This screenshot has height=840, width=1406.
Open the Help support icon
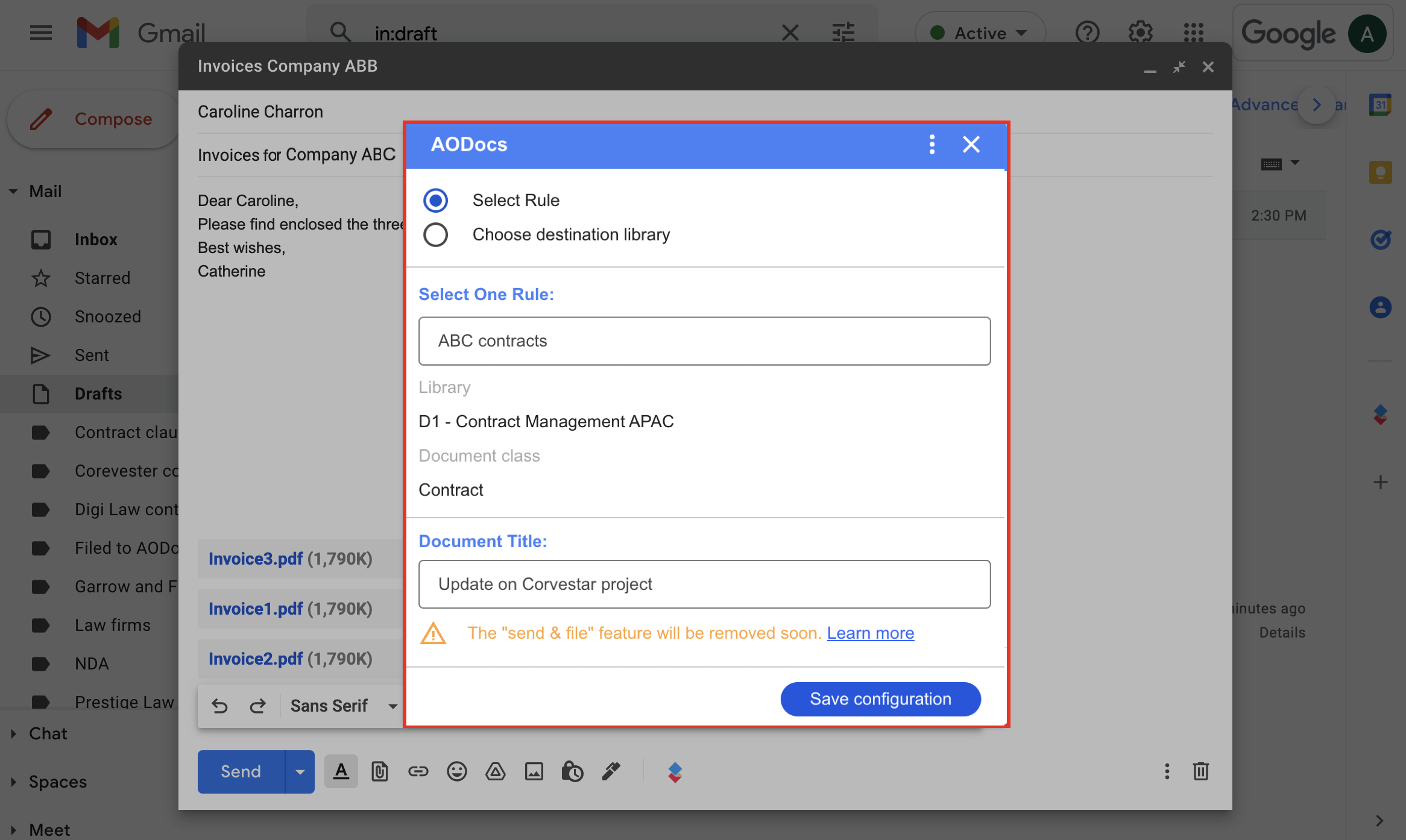point(1087,33)
